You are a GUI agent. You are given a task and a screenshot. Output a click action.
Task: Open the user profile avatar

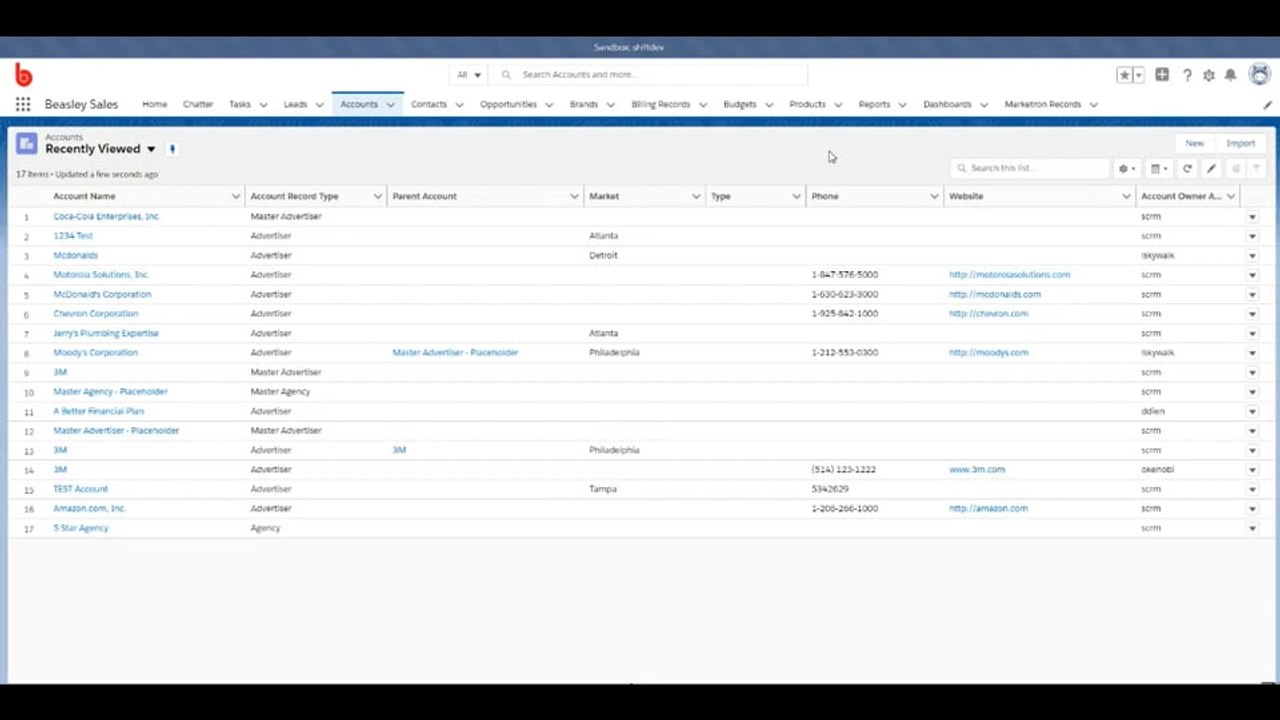coord(1260,74)
